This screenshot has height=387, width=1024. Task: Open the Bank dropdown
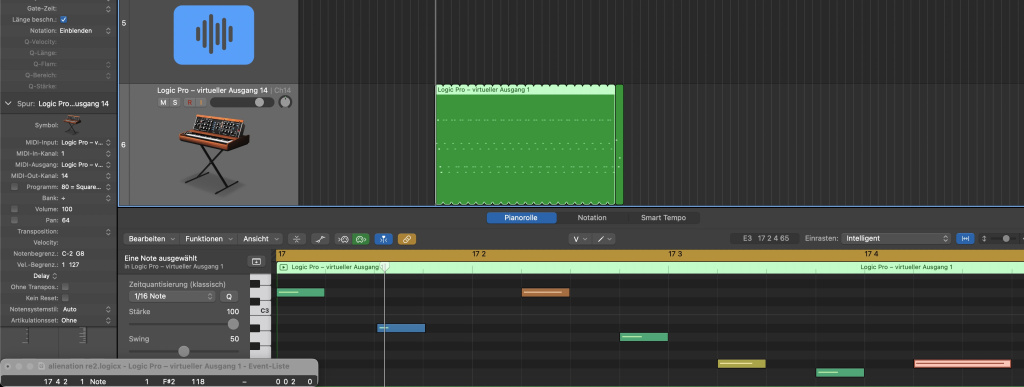86,198
